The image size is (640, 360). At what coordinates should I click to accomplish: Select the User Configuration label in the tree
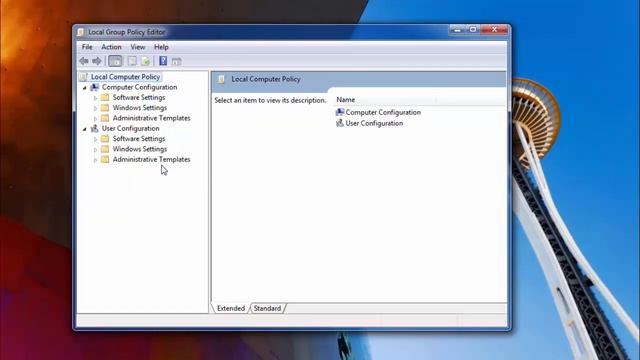[131, 129]
